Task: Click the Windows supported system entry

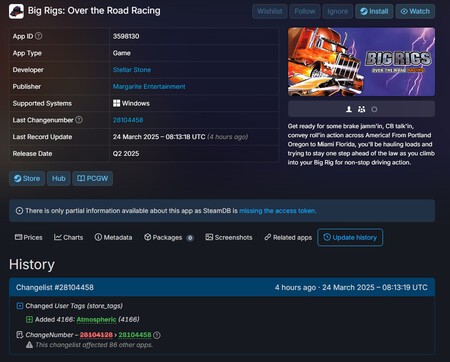Action: click(x=131, y=103)
